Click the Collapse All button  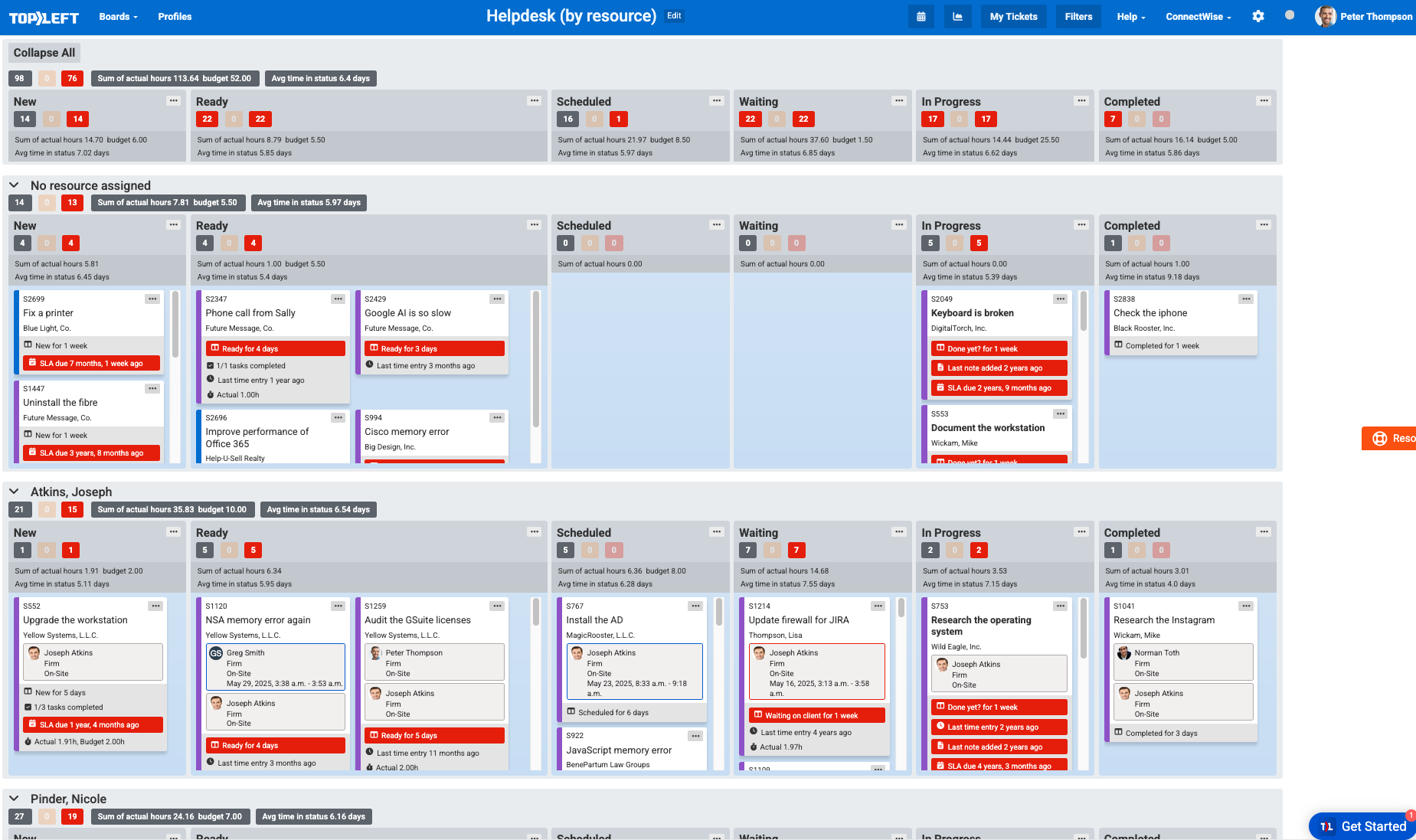pos(44,53)
